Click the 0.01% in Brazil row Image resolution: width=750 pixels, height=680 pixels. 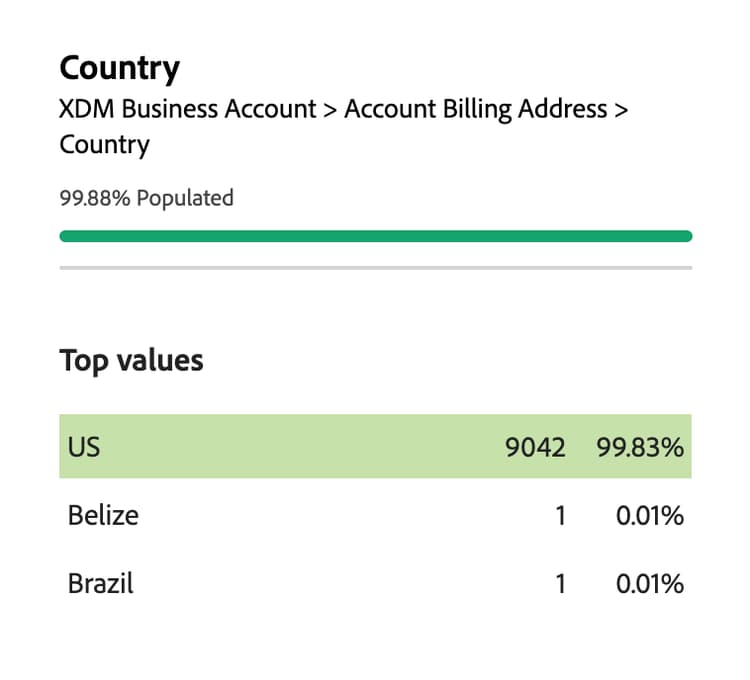[650, 583]
